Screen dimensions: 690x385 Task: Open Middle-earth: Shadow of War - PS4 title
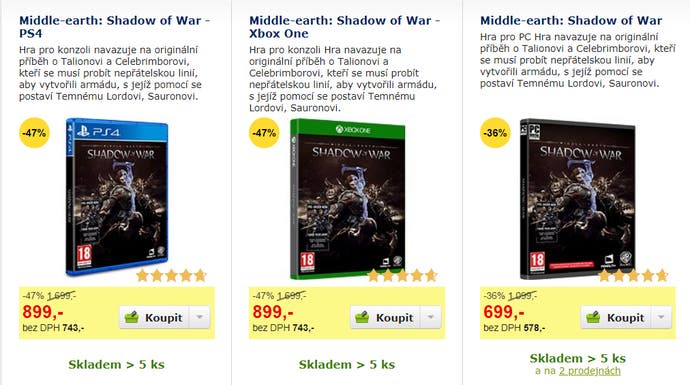[114, 27]
